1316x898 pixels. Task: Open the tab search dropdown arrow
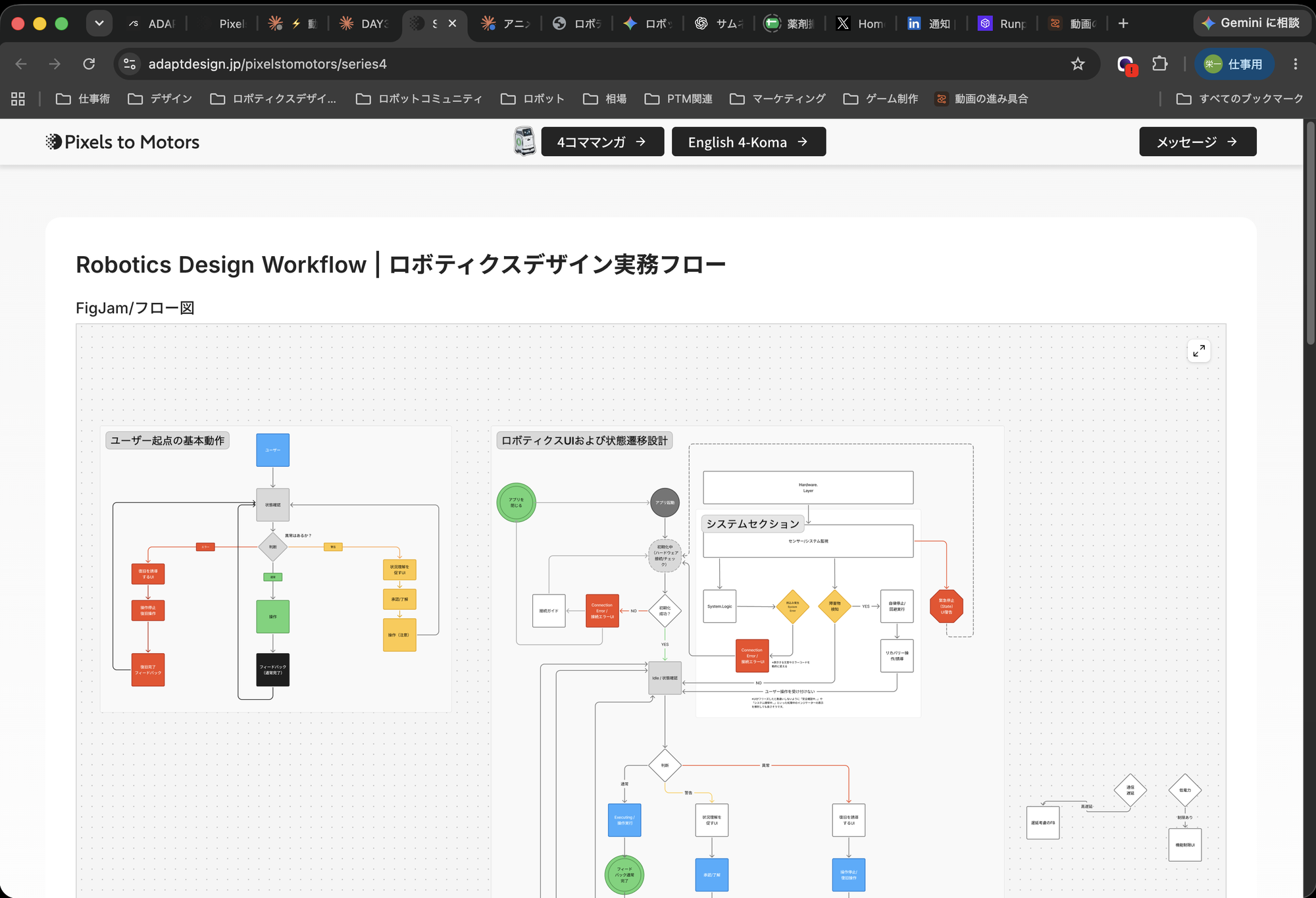coord(99,24)
